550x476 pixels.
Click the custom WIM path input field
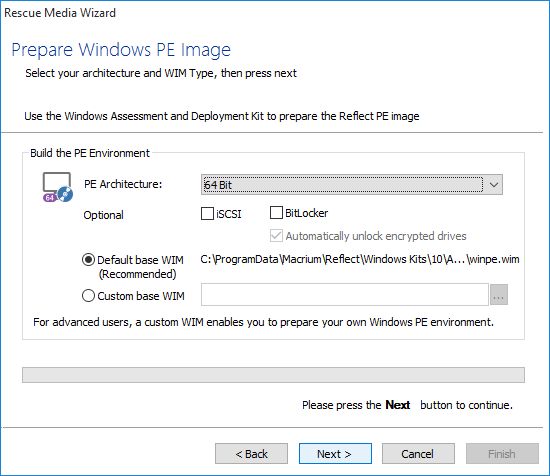pyautogui.click(x=344, y=295)
